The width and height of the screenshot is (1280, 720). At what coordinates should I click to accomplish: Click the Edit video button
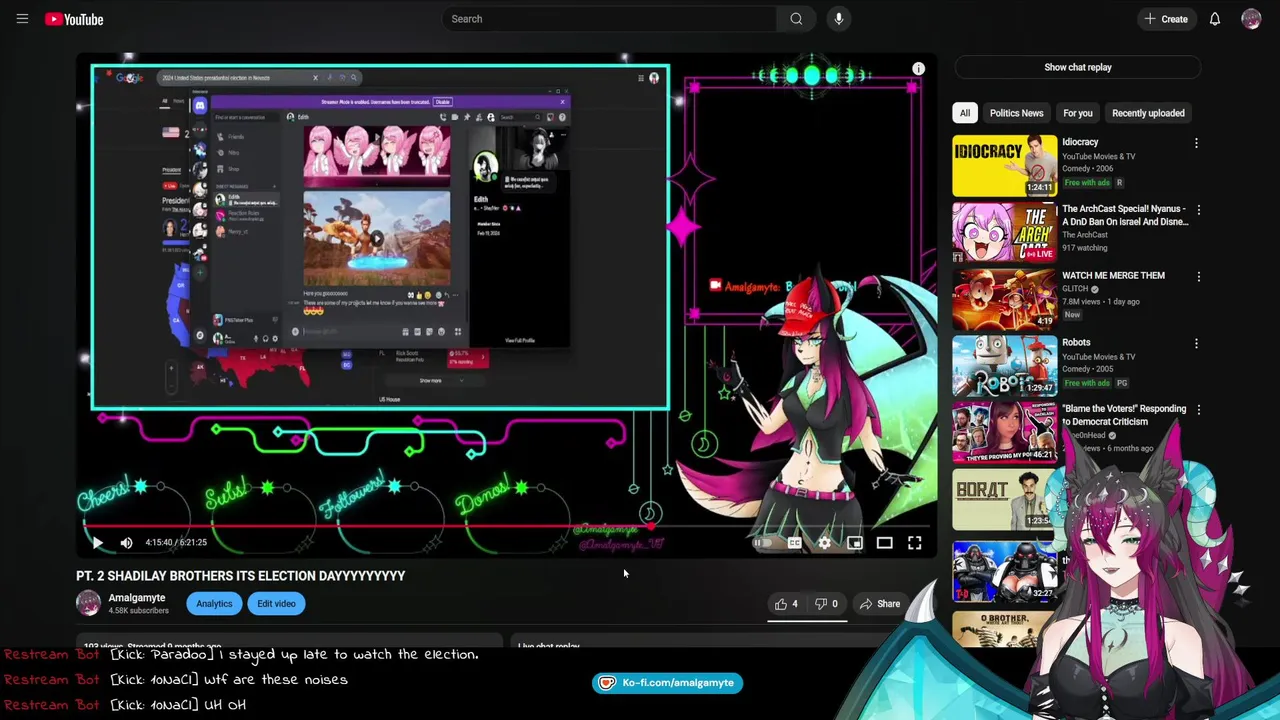click(x=276, y=604)
